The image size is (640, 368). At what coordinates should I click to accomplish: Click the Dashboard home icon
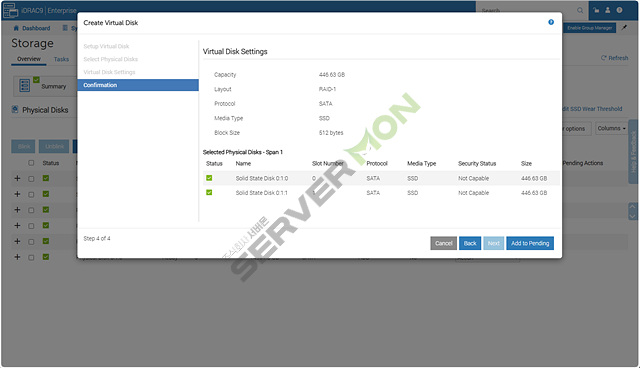[x=16, y=28]
